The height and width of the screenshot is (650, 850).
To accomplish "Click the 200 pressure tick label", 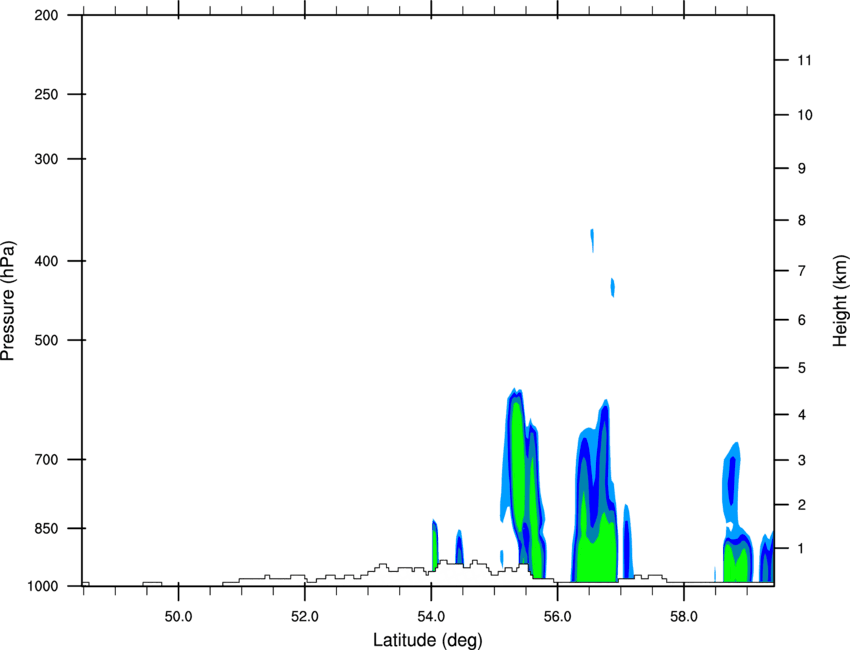I will pos(46,16).
